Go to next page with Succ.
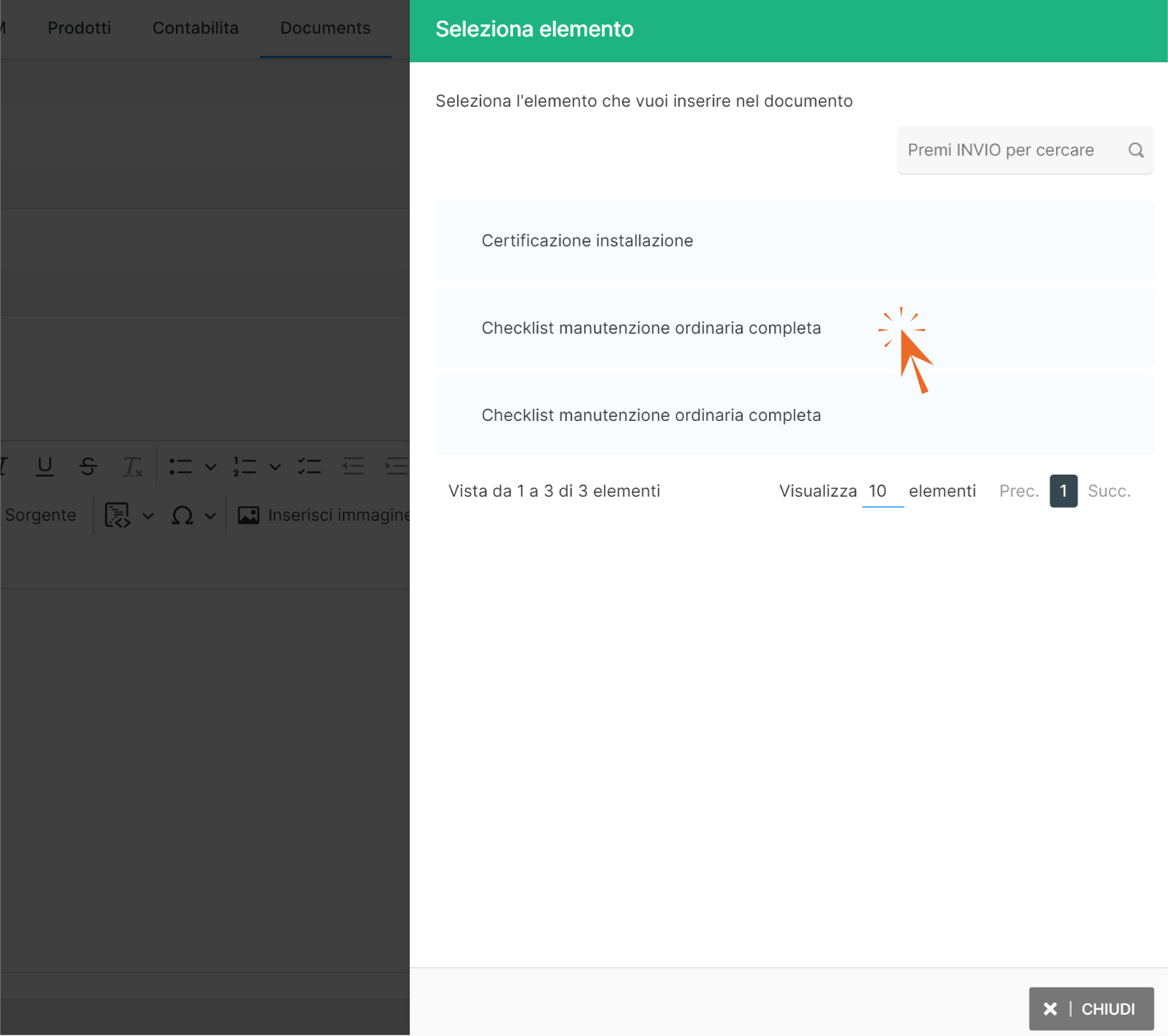This screenshot has width=1168, height=1036. pyautogui.click(x=1108, y=491)
